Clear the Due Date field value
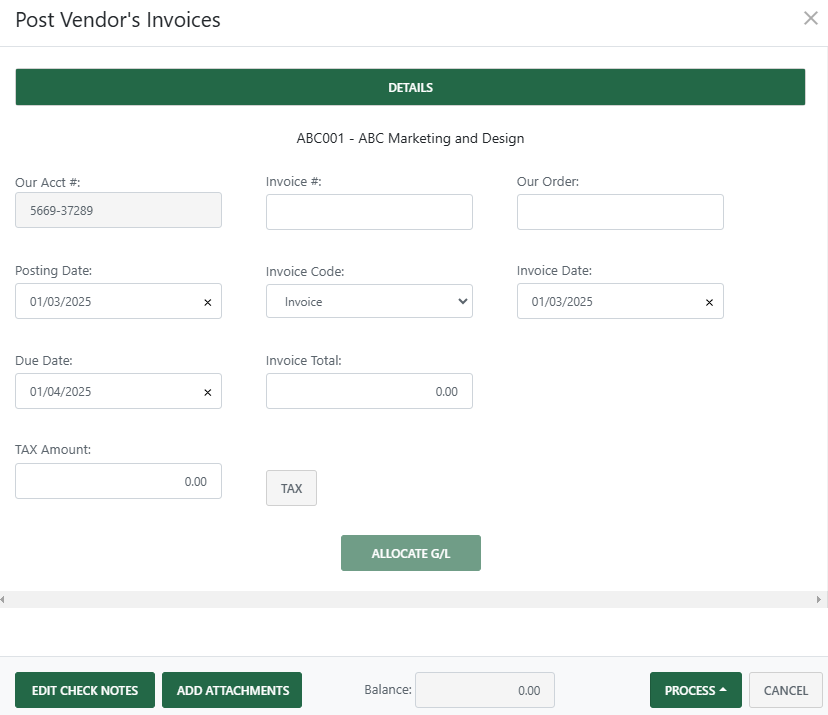 click(x=207, y=391)
